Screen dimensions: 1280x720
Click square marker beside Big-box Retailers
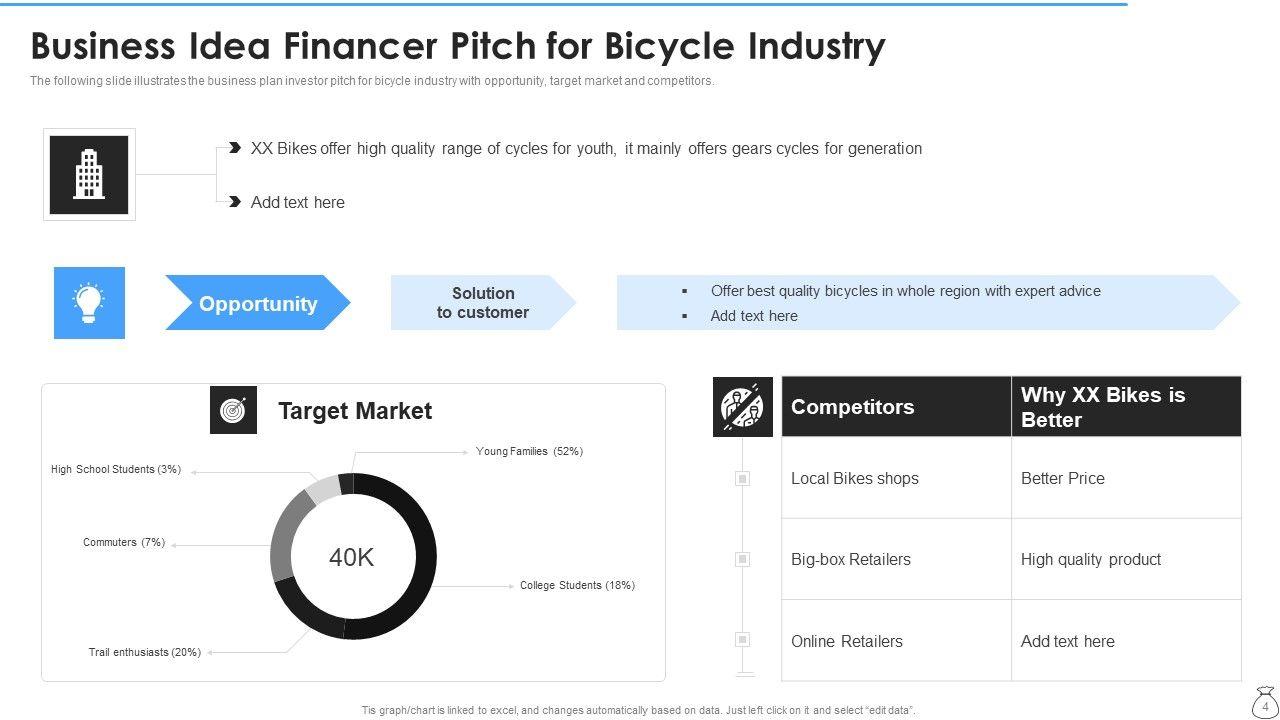(742, 560)
